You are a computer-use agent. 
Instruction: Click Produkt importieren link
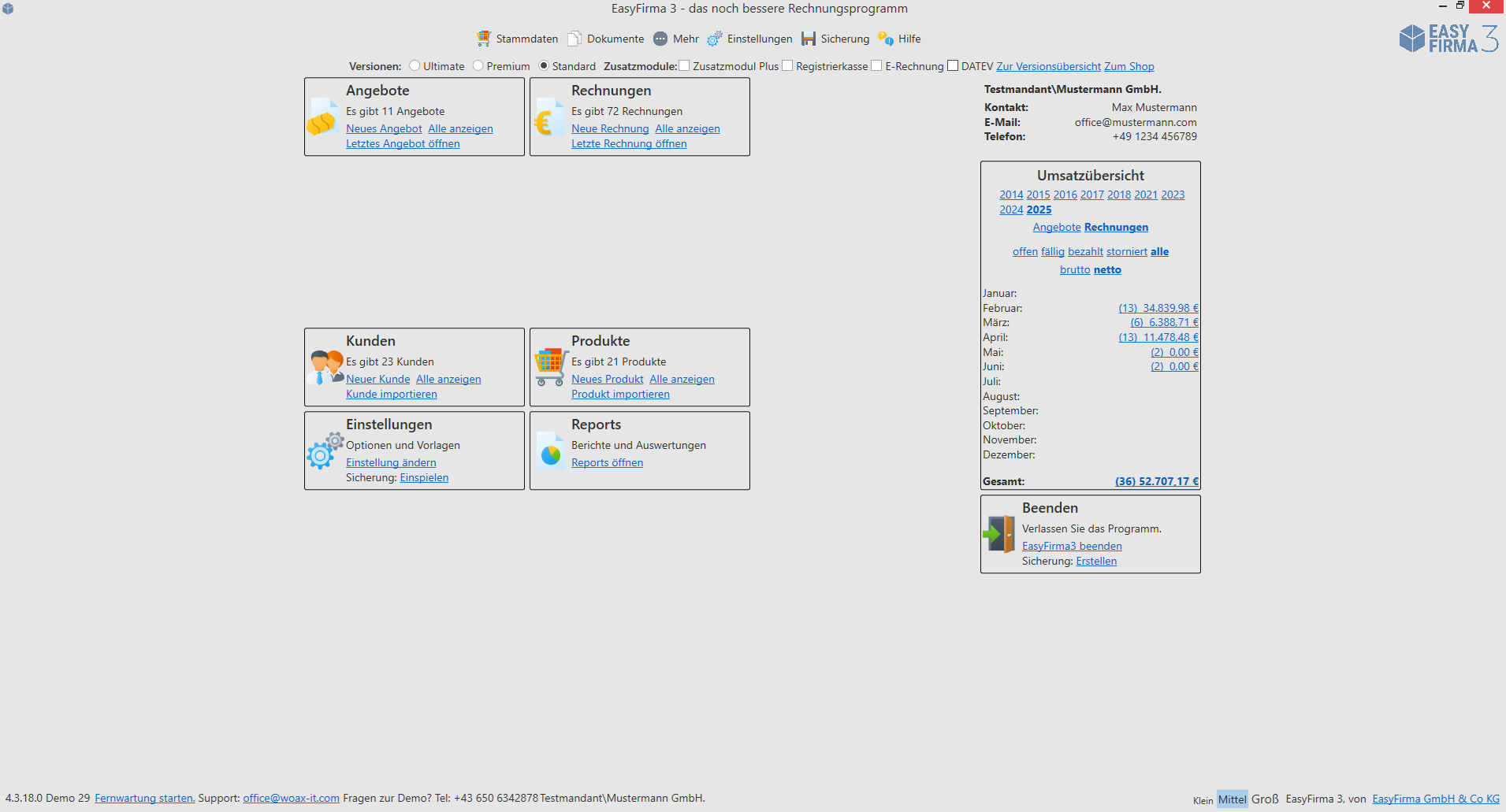pos(620,395)
